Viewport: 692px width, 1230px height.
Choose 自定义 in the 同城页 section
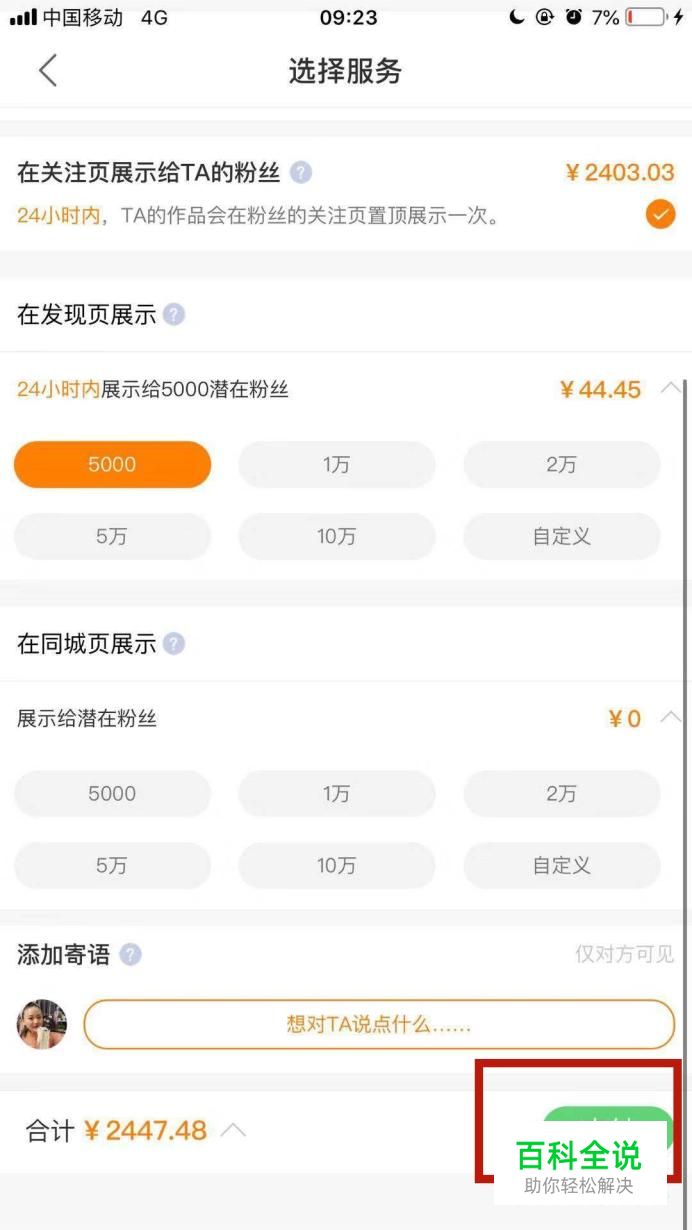(x=561, y=866)
